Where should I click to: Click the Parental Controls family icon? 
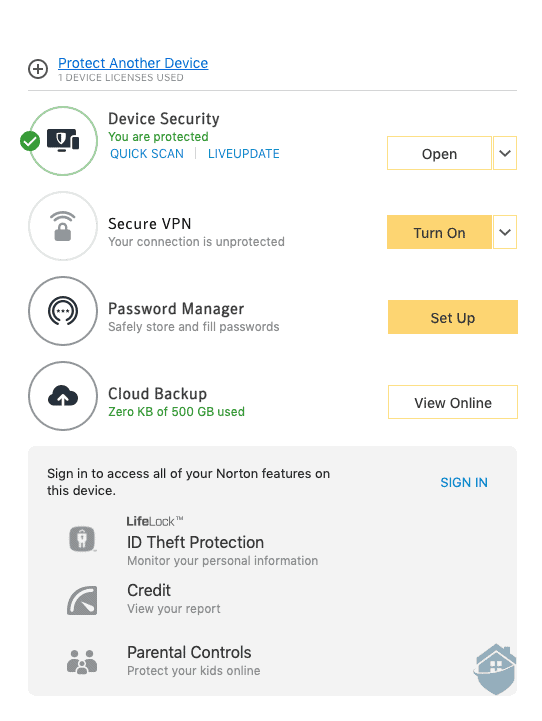coord(82,662)
